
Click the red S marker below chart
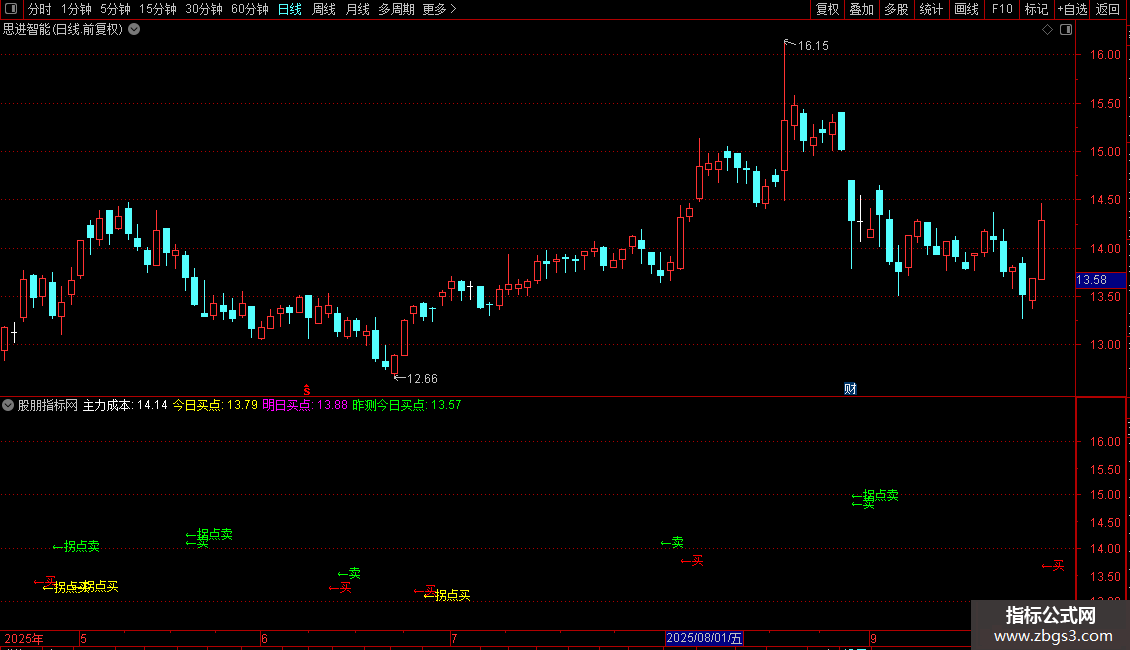(307, 390)
